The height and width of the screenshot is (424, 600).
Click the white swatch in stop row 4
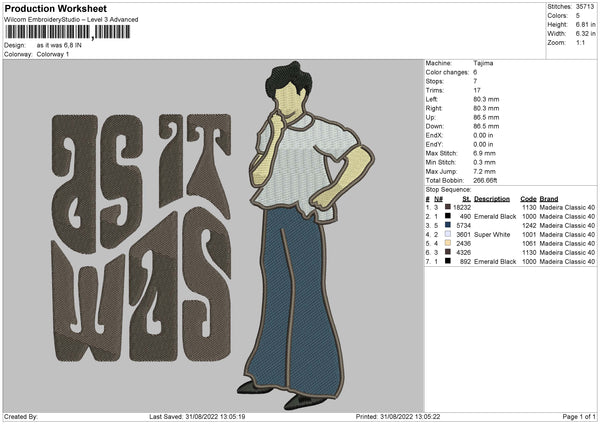coord(448,234)
